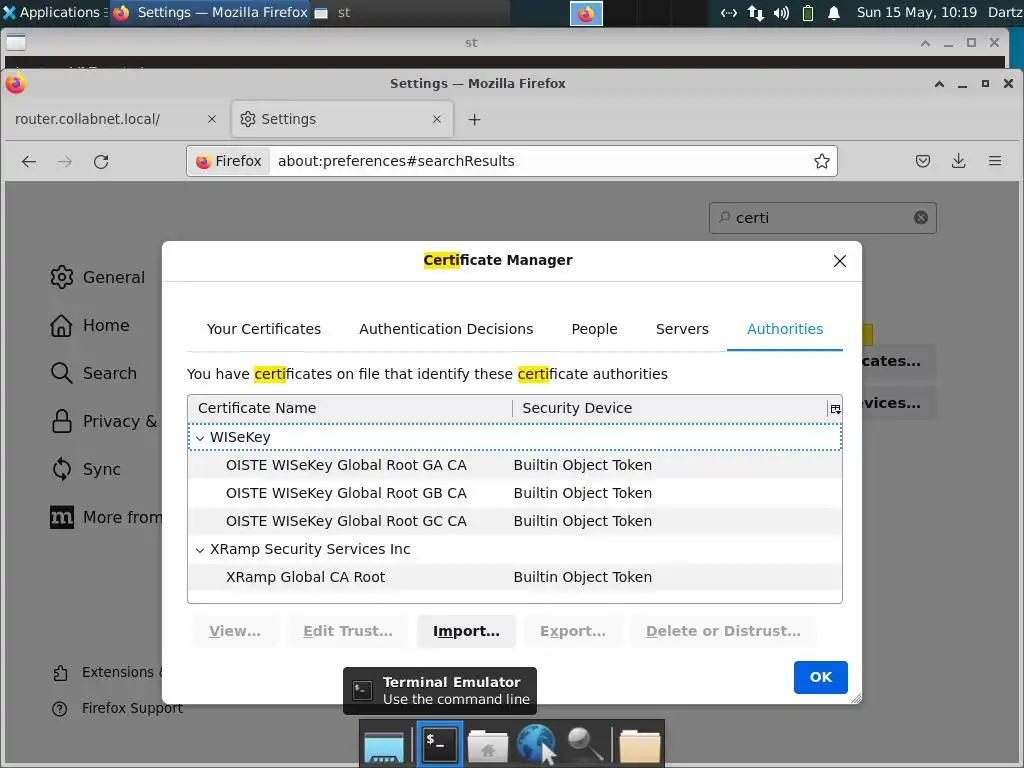The image size is (1024, 768).
Task: Open the column picker in certificate table
Action: click(x=835, y=409)
